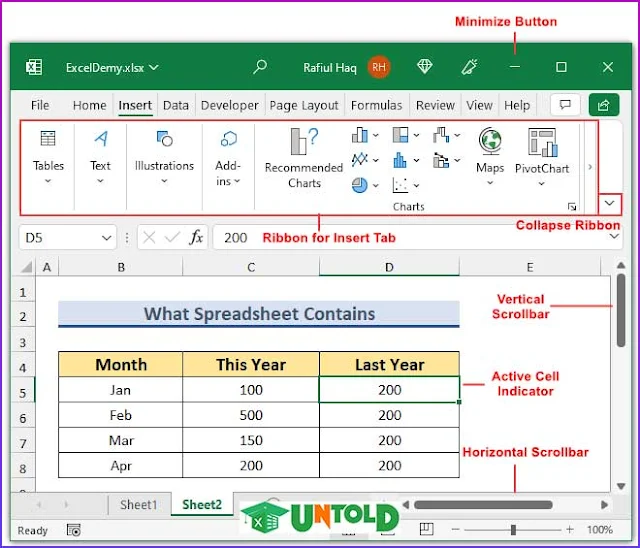Switch to the Home tab
The width and height of the screenshot is (640, 548).
coord(89,105)
